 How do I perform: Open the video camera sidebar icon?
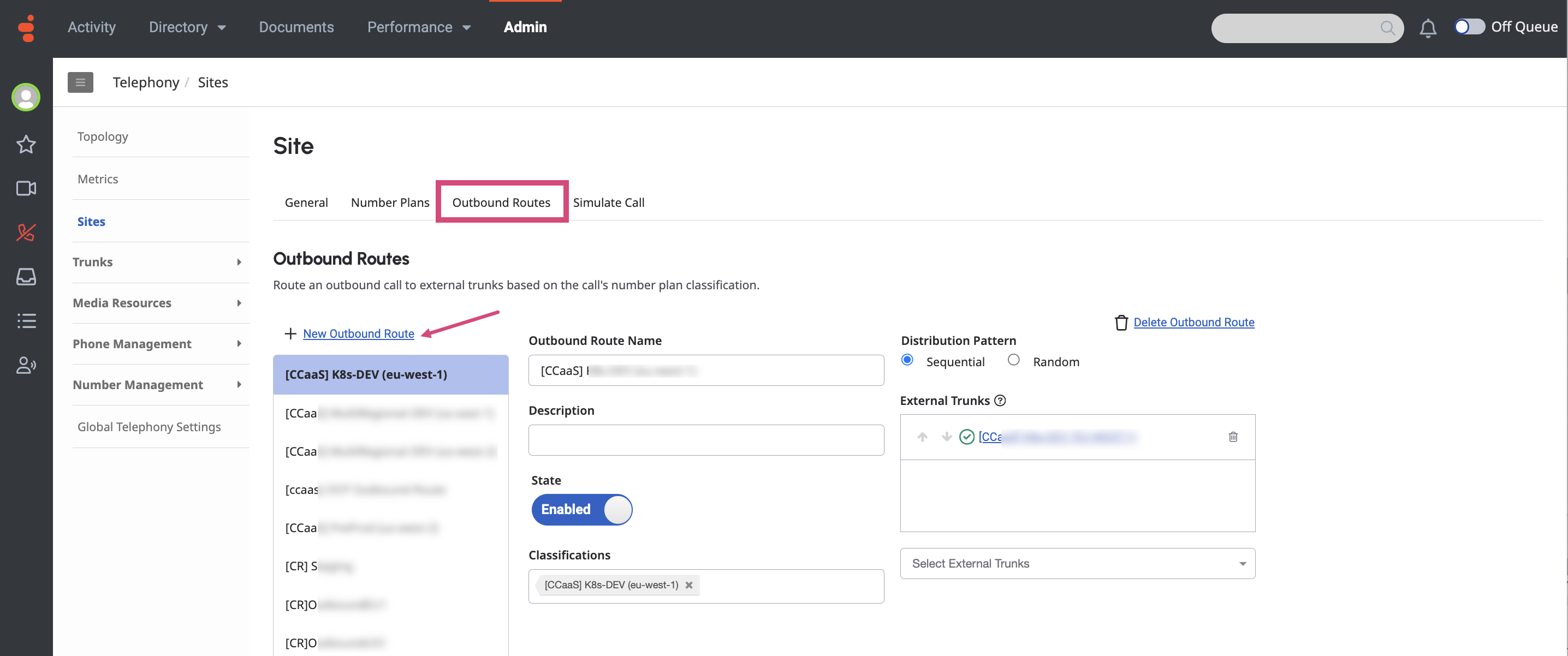(x=26, y=188)
